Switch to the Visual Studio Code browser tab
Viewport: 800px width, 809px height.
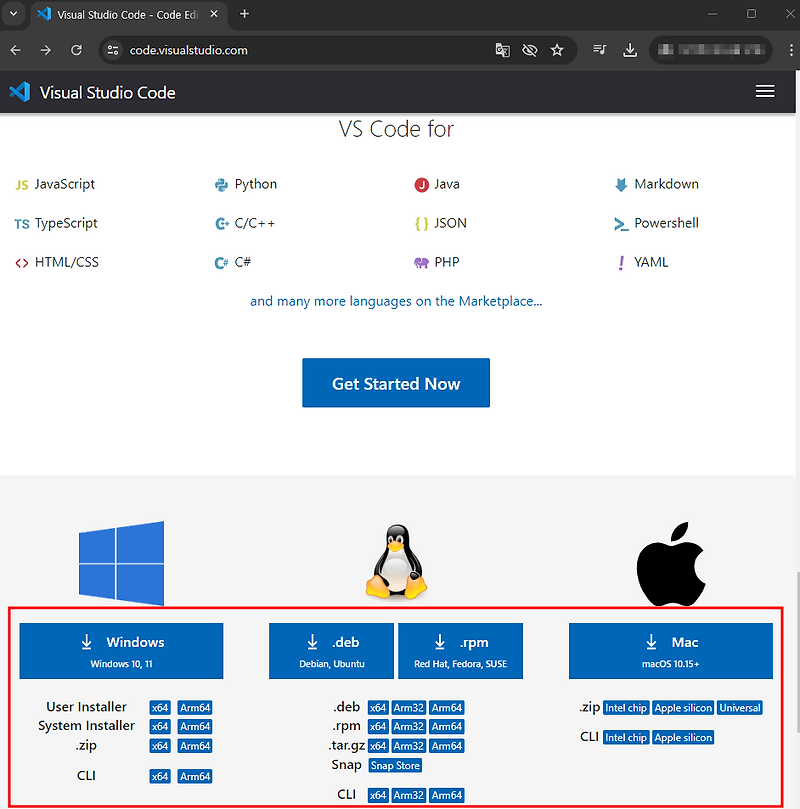click(x=120, y=15)
